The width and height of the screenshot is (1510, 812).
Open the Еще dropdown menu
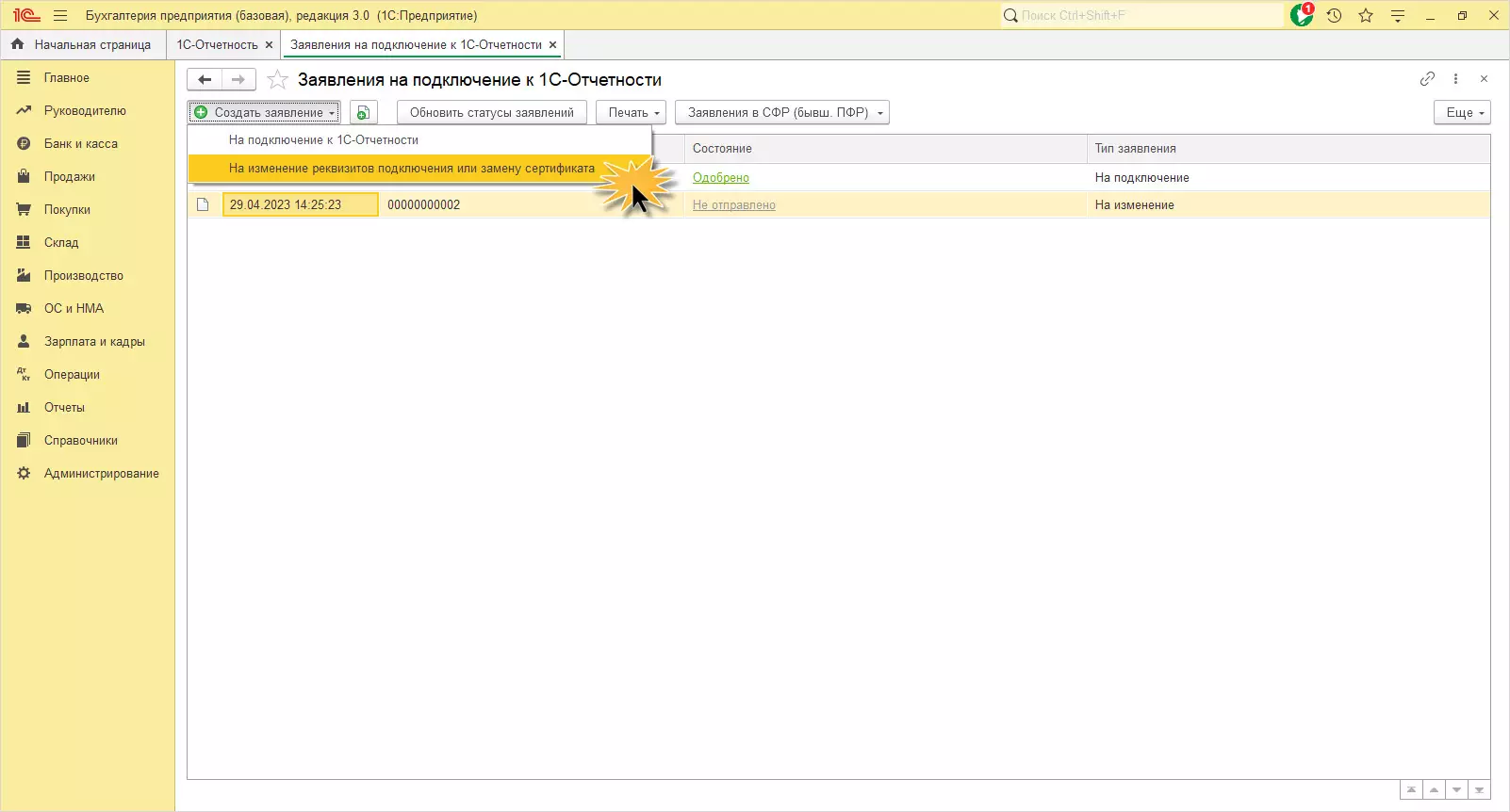coord(1462,112)
